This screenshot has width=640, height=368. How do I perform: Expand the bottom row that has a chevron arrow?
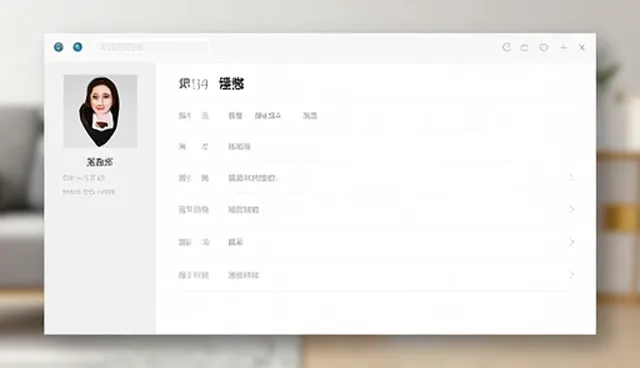(376, 275)
